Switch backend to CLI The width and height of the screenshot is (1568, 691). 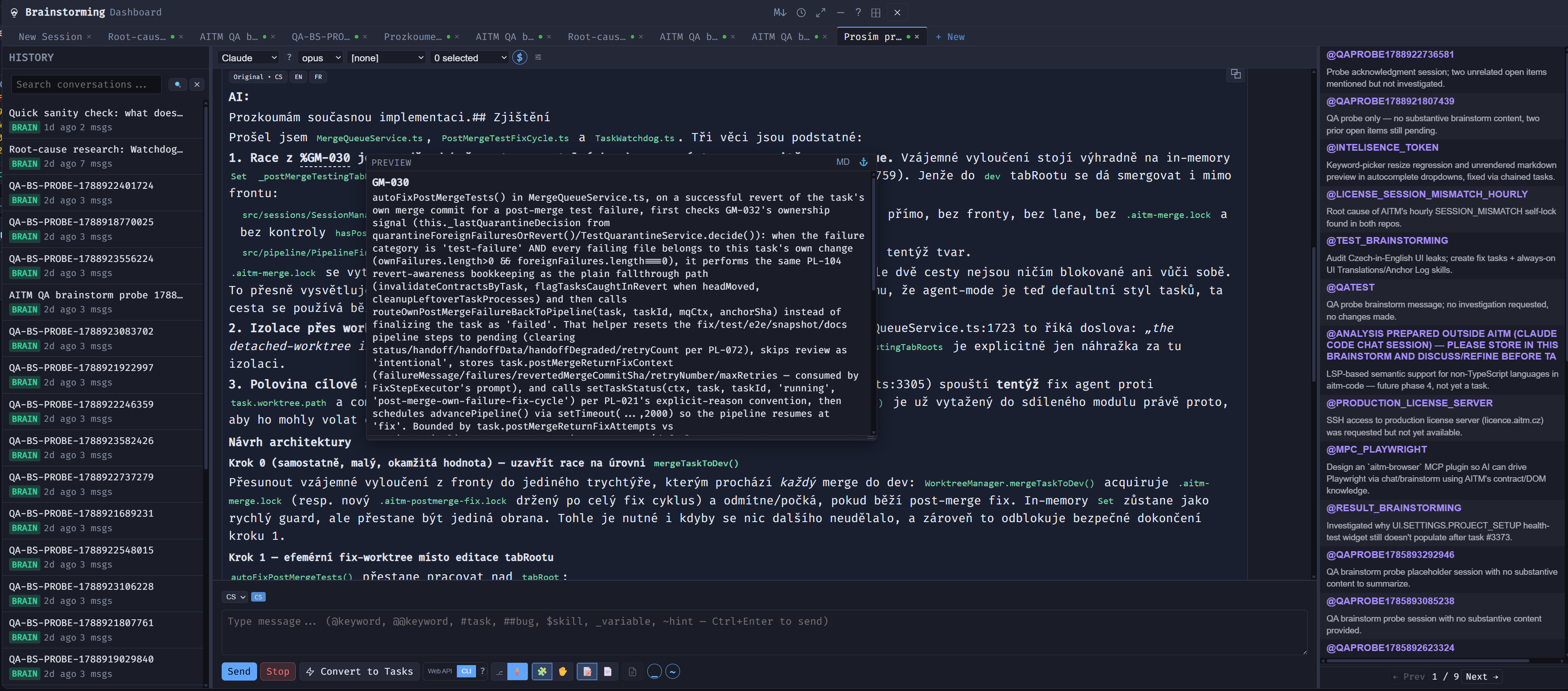click(466, 671)
